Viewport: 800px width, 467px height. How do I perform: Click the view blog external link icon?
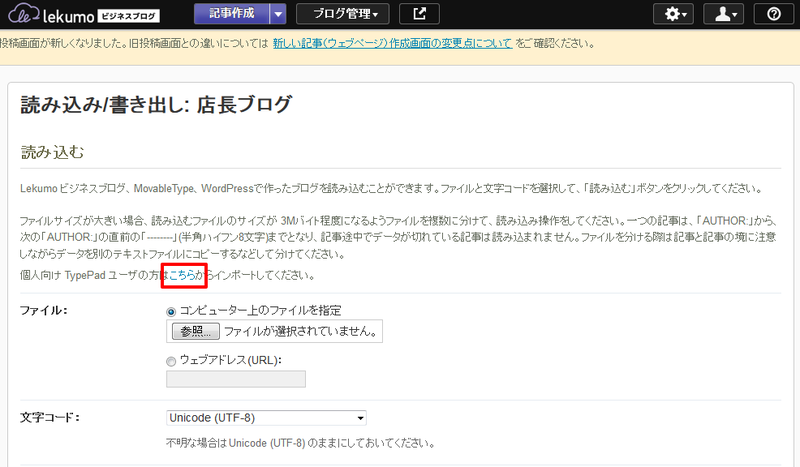419,14
